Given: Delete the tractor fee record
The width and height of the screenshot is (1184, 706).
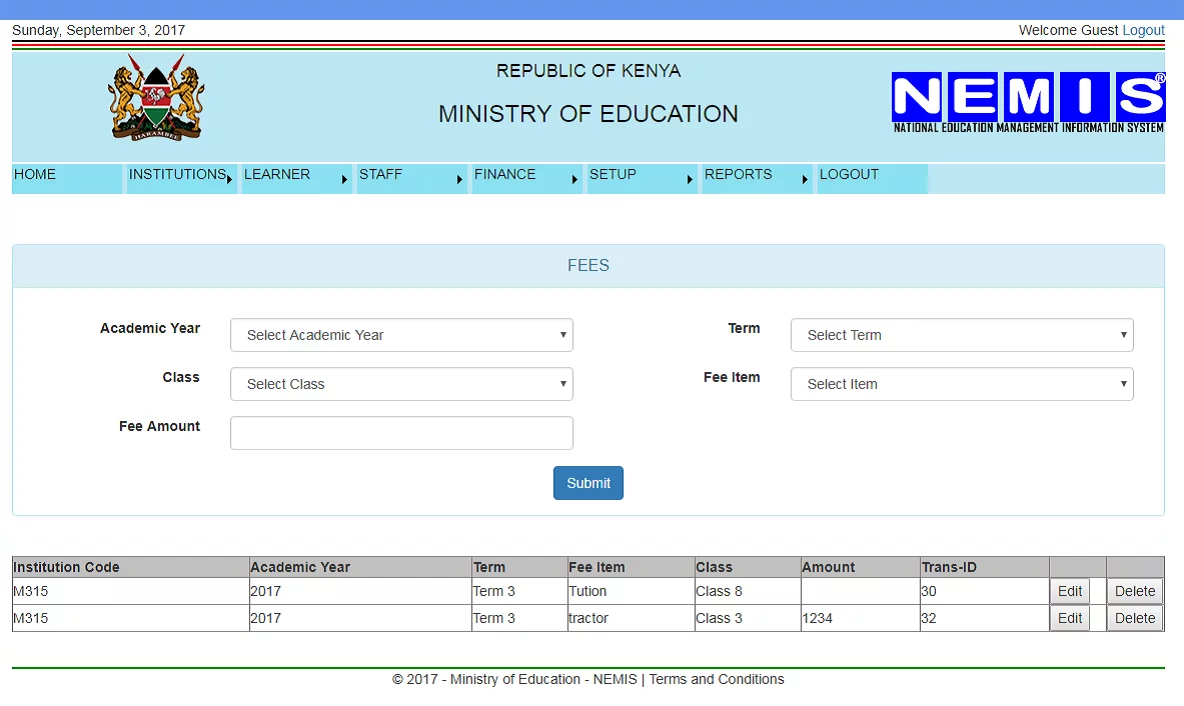Looking at the screenshot, I should click(x=1135, y=618).
